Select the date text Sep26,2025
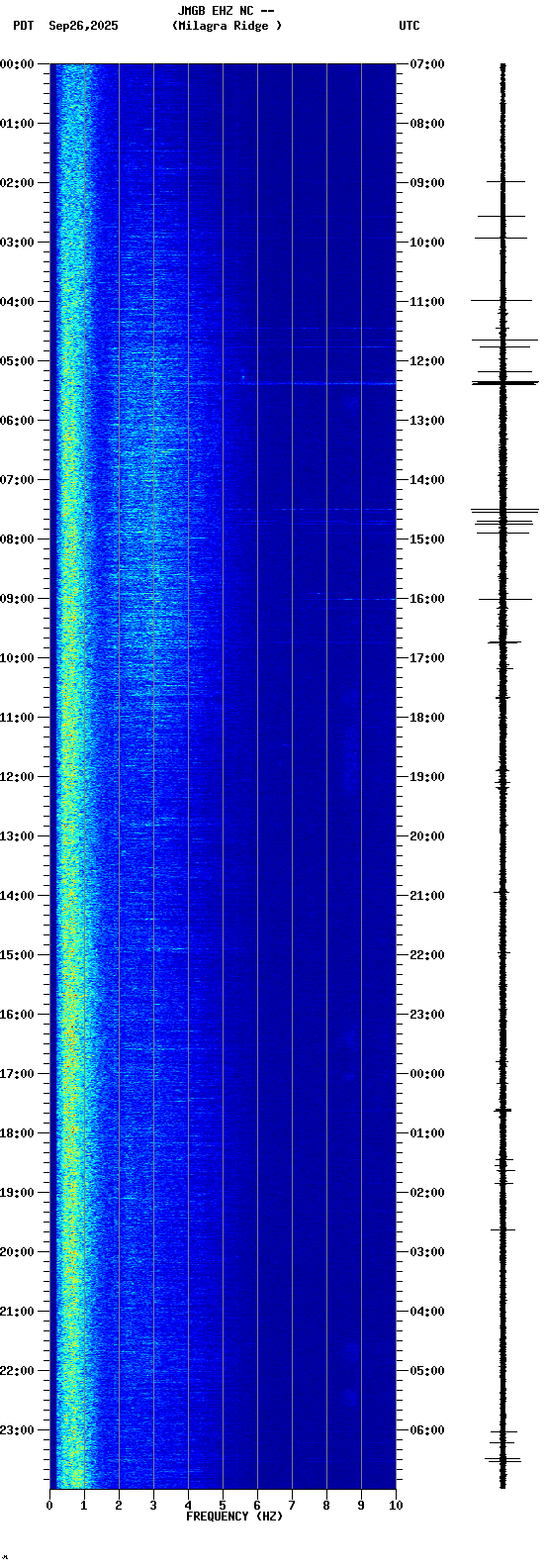The image size is (546, 1568). [x=83, y=26]
